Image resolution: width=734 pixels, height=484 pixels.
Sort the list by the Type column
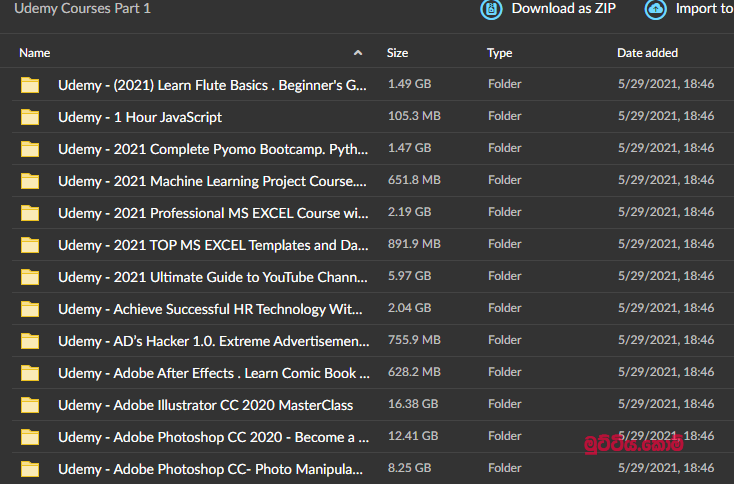coord(499,53)
